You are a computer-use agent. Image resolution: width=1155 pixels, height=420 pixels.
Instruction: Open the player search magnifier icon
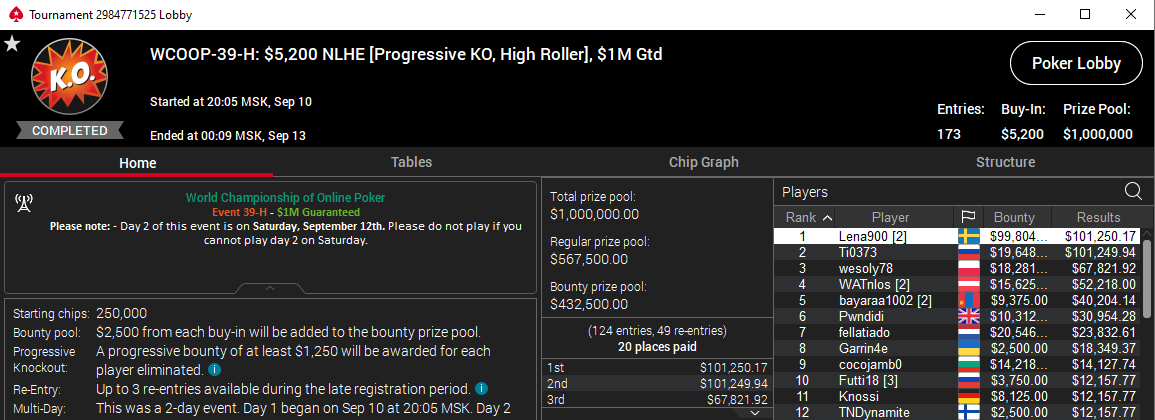pos(1133,192)
